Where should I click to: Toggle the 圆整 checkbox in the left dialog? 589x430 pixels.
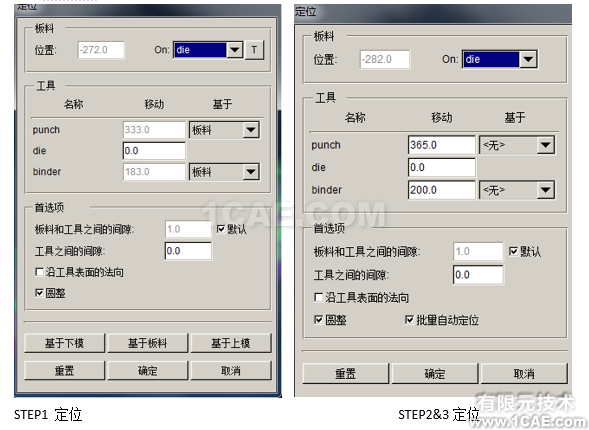tap(39, 293)
